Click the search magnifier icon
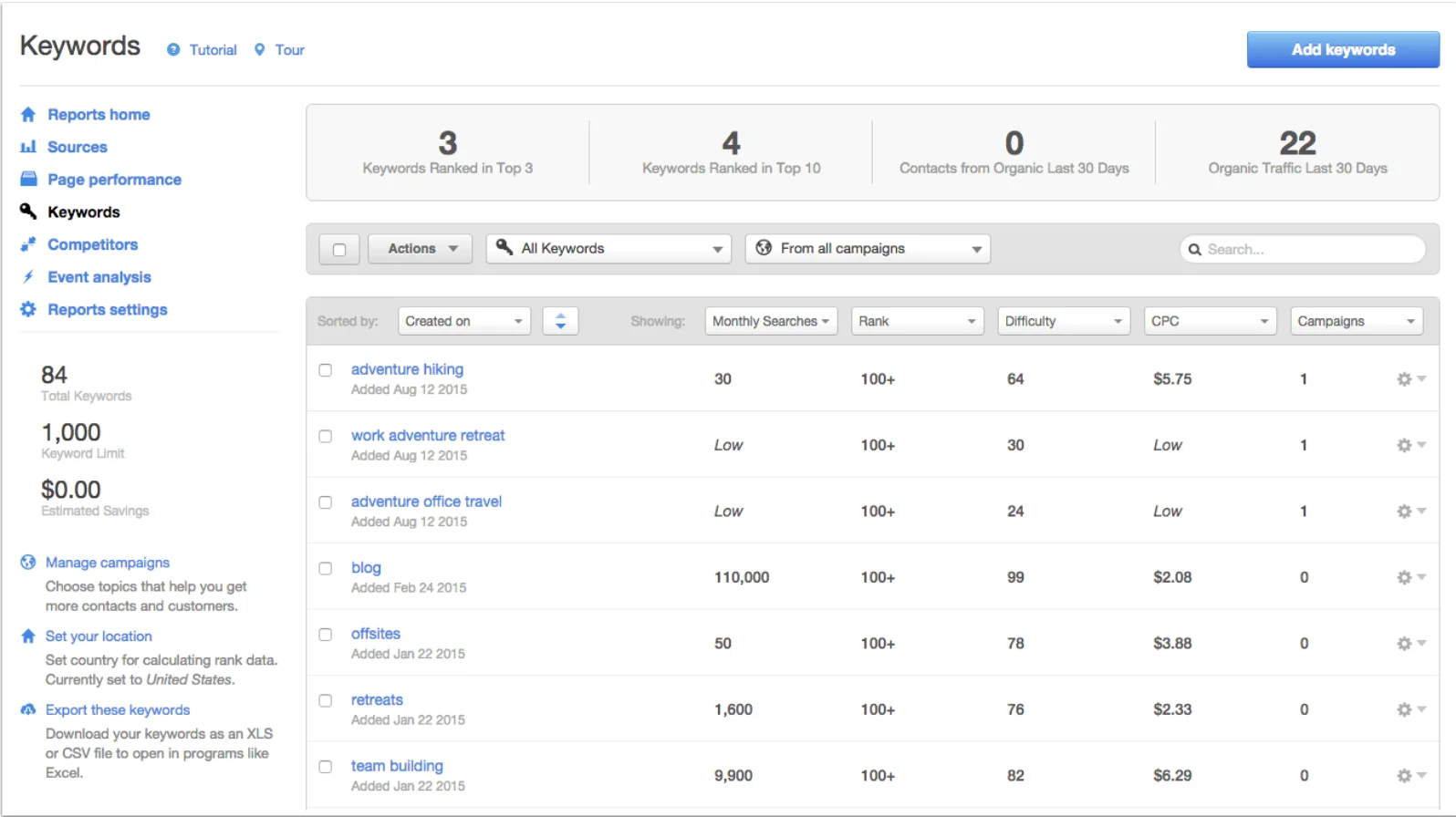Image resolution: width=1456 pixels, height=817 pixels. click(1194, 250)
